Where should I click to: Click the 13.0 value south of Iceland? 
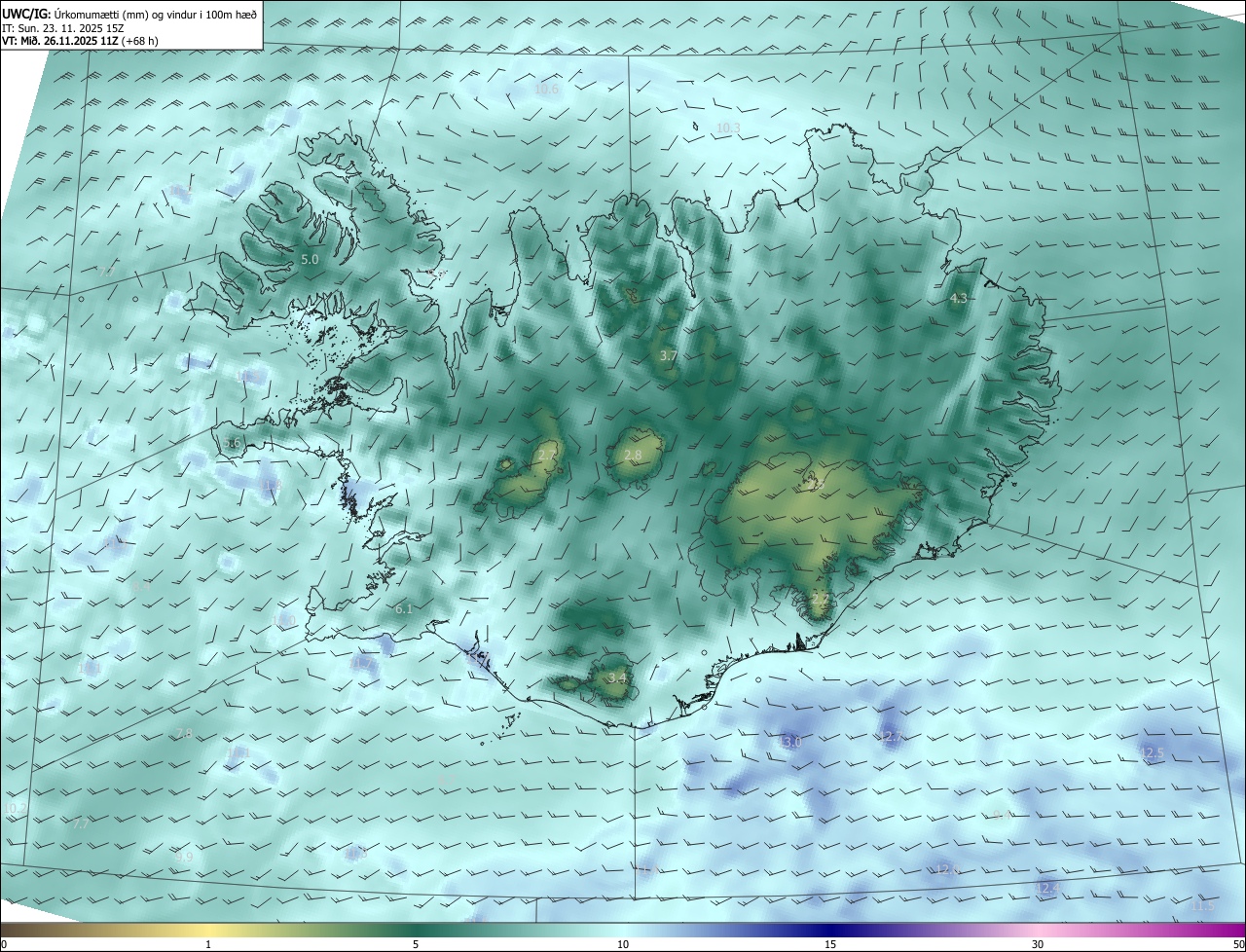click(x=788, y=742)
